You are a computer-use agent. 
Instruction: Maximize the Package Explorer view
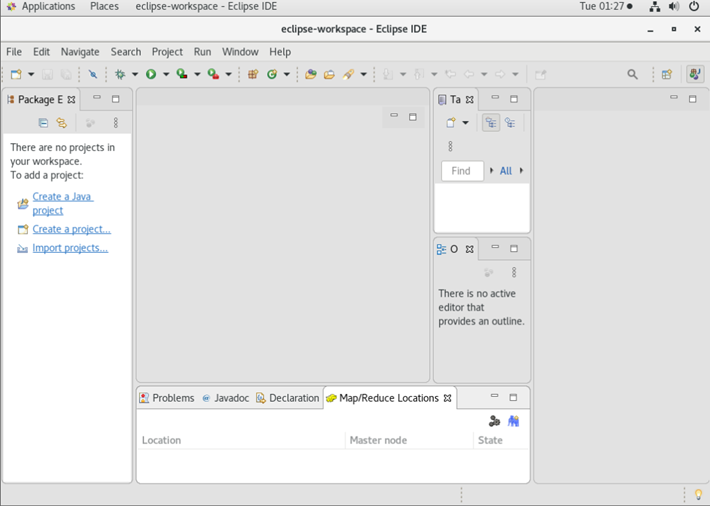[116, 99]
